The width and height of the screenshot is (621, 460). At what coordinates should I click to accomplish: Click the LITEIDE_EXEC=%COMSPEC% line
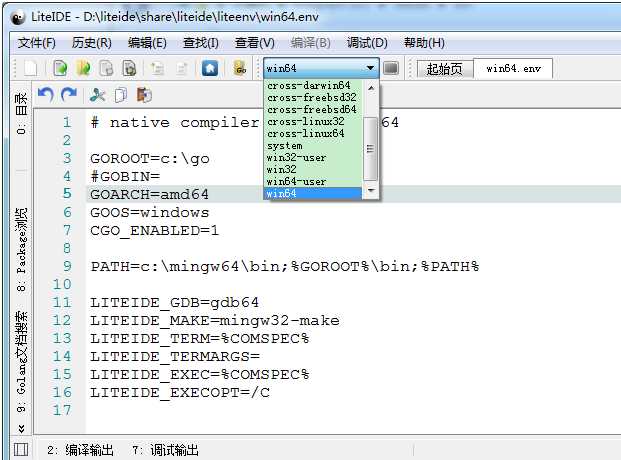pyautogui.click(x=200, y=374)
